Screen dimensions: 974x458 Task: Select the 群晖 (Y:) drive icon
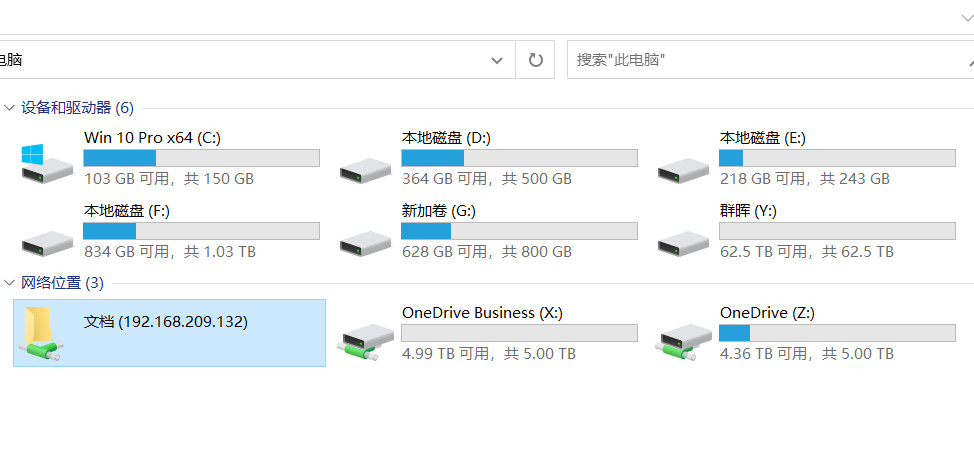click(x=683, y=243)
